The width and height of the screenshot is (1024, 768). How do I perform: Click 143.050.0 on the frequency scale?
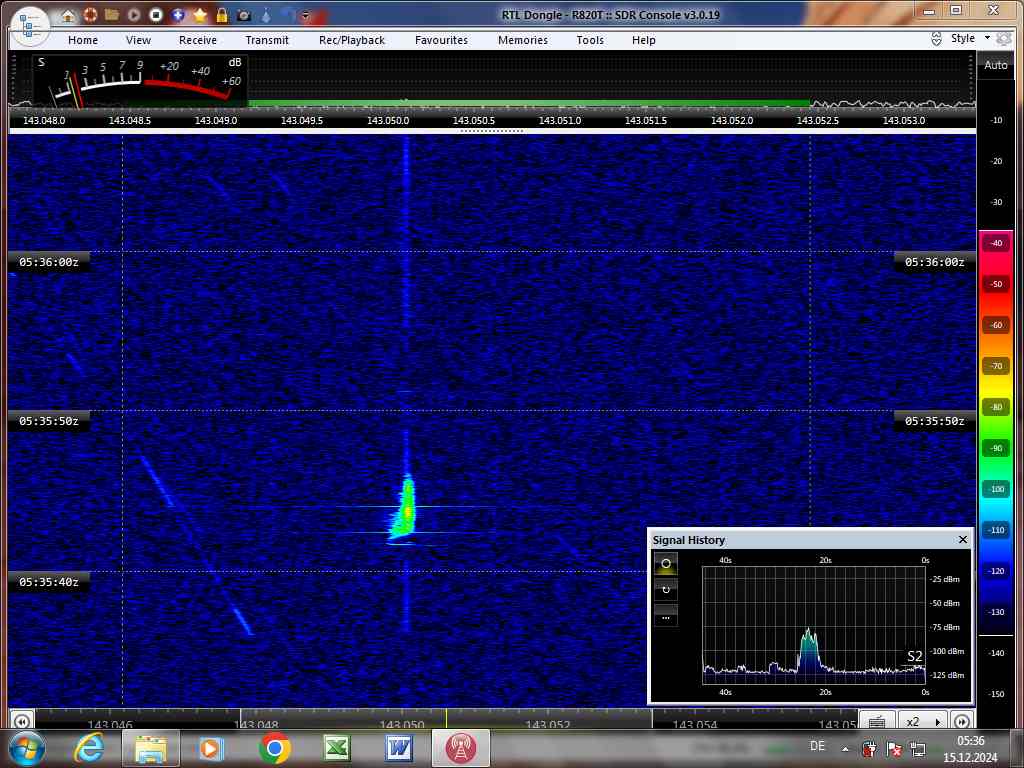tap(388, 120)
